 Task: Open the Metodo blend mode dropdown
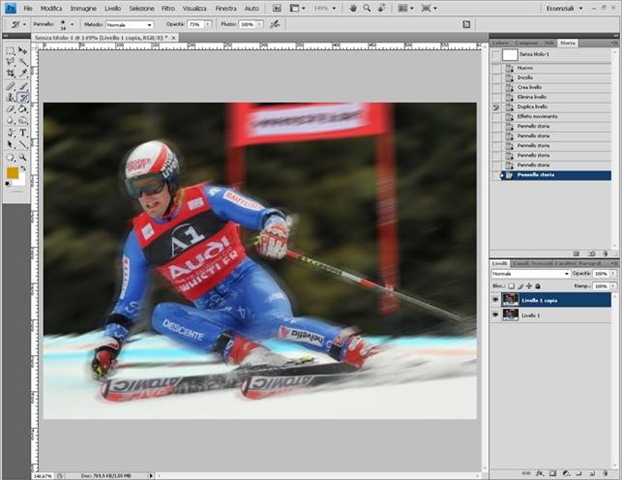[x=129, y=25]
